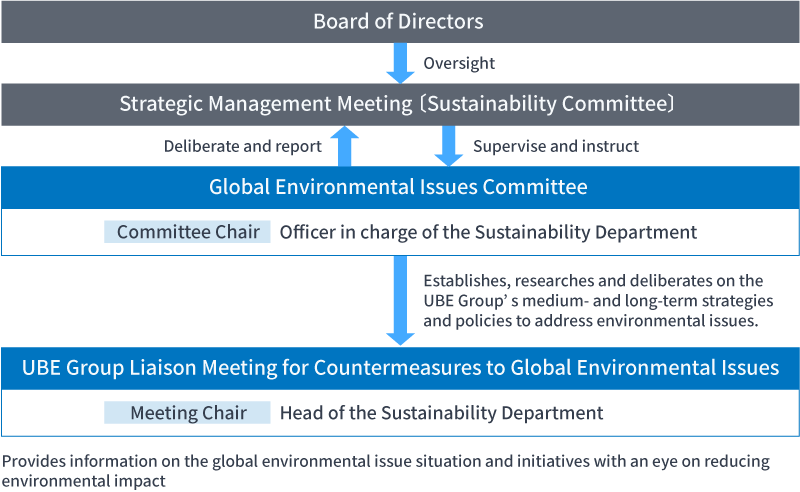Click the Establishes, researches and deliberates paragraph
Image resolution: width=800 pixels, height=492 pixels.
[x=598, y=301]
